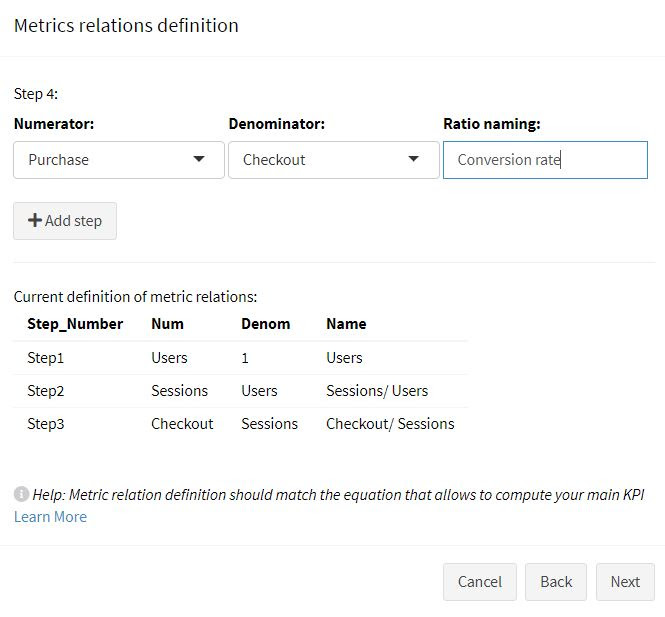Click the Add step button

pyautogui.click(x=65, y=221)
